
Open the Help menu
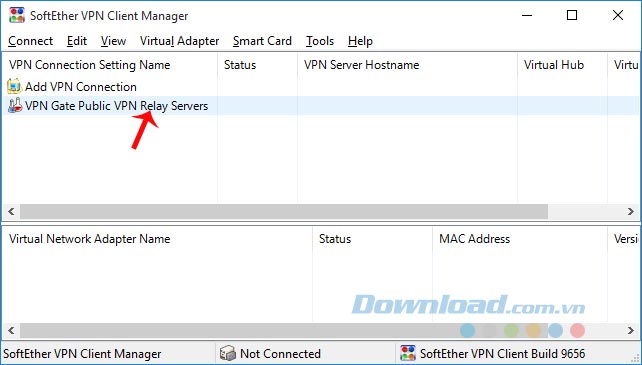360,41
